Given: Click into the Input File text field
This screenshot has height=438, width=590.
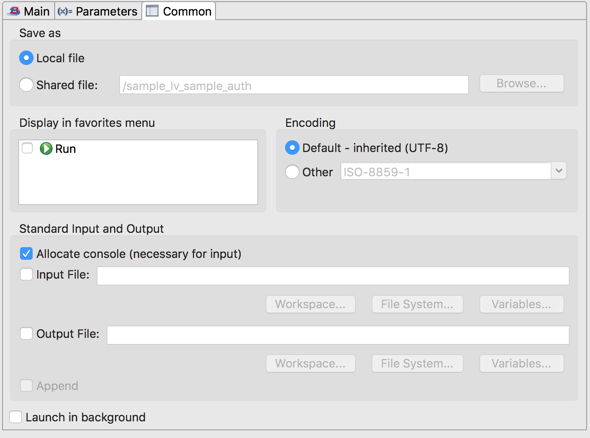Looking at the screenshot, I should click(333, 276).
